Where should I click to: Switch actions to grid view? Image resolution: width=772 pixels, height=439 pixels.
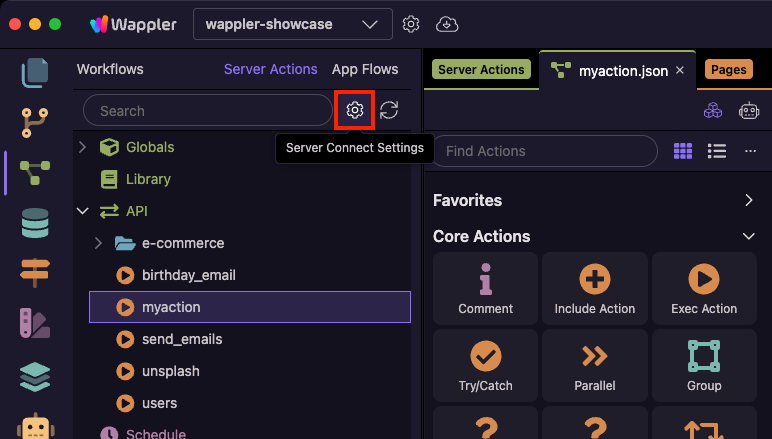pyautogui.click(x=683, y=151)
